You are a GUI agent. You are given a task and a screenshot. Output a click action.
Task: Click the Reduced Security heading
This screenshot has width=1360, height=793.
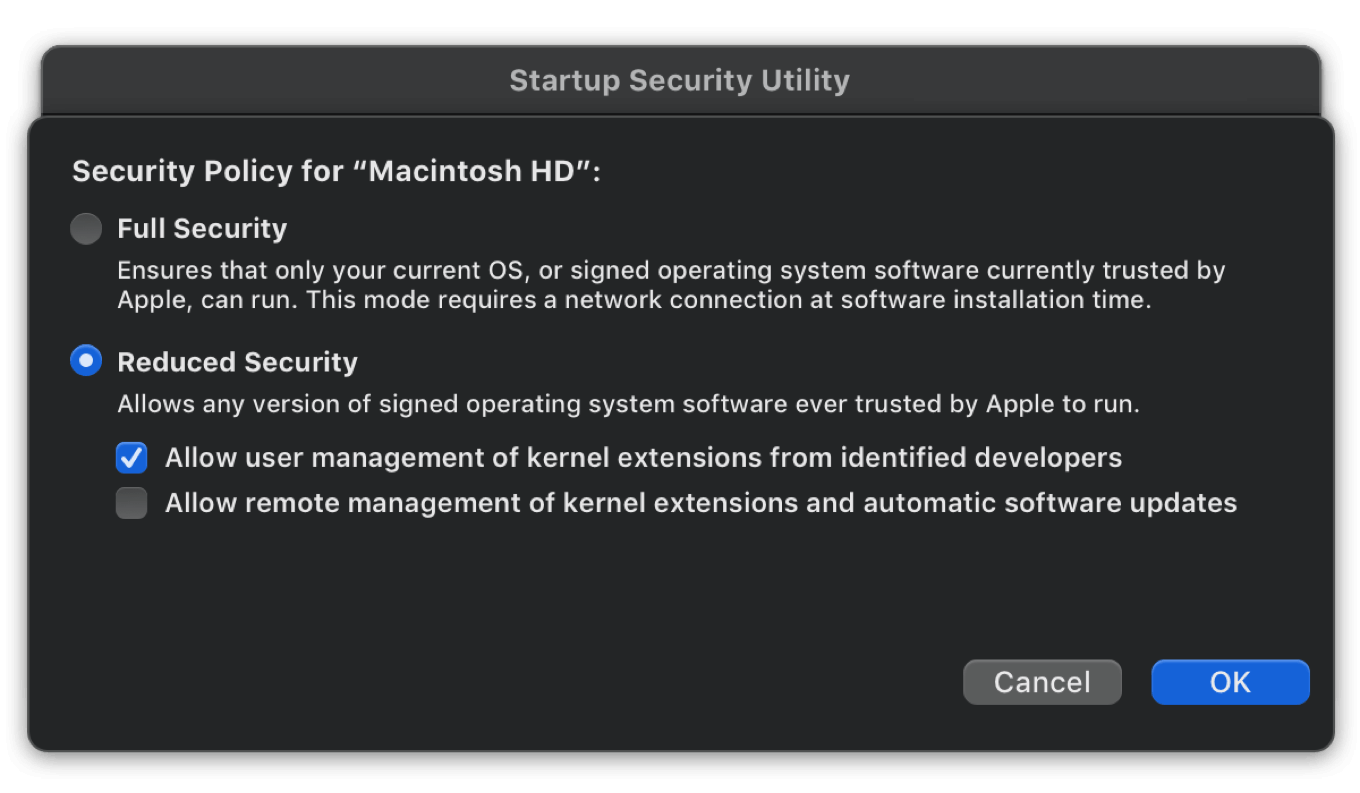point(237,362)
